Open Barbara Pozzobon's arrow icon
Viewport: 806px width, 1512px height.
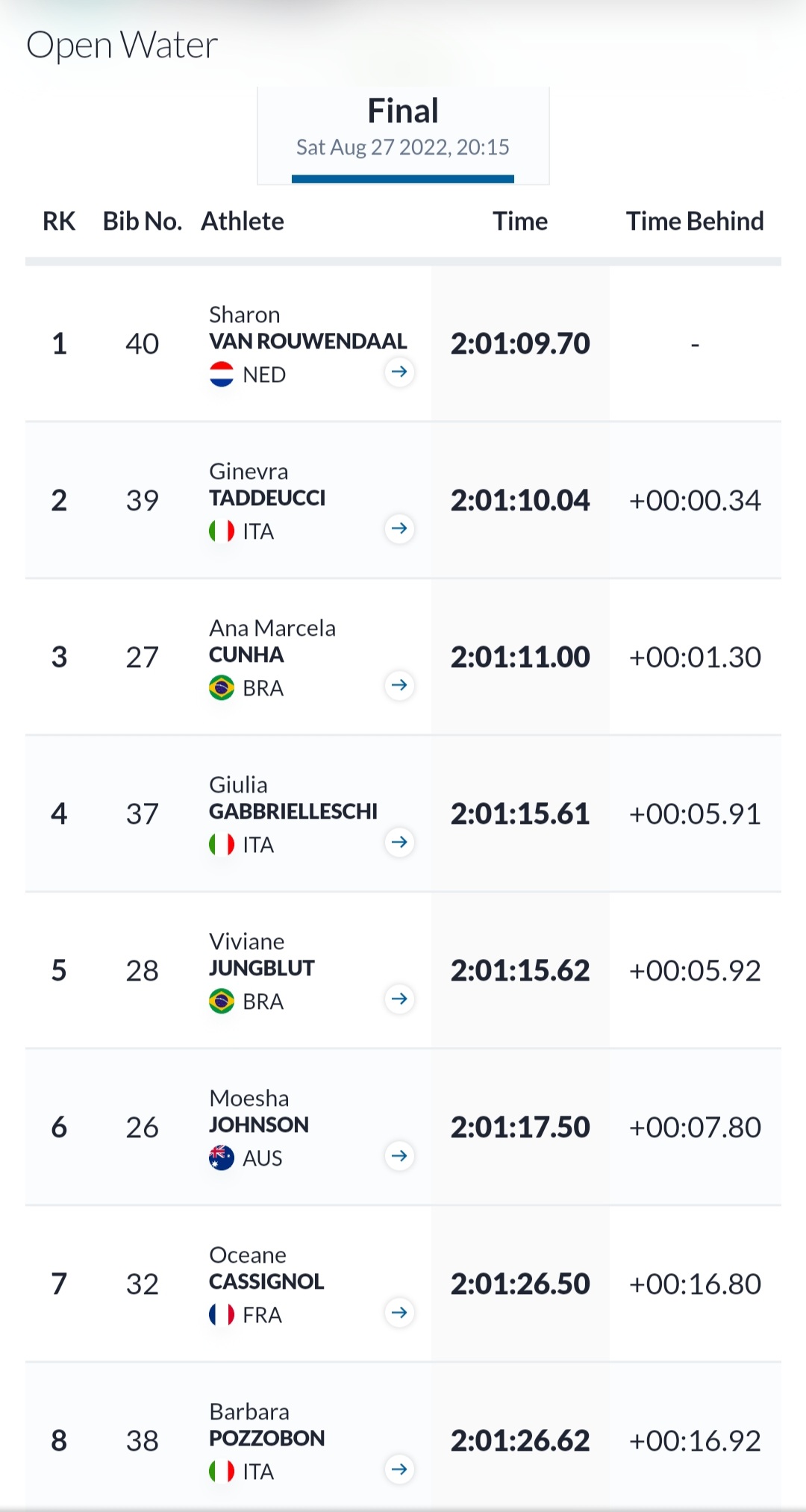pos(399,1469)
